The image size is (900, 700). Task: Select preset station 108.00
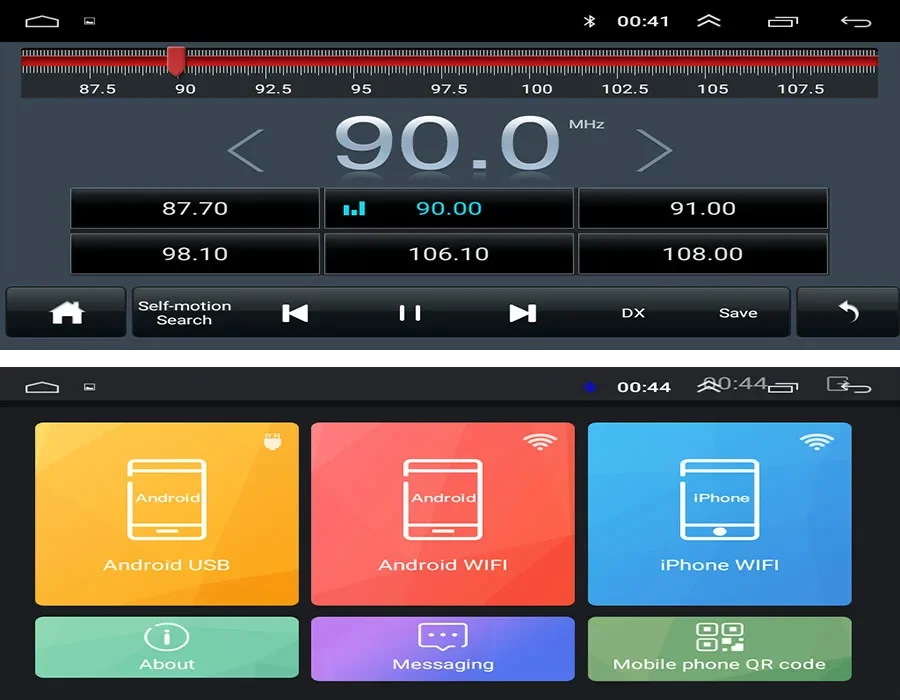coord(703,254)
